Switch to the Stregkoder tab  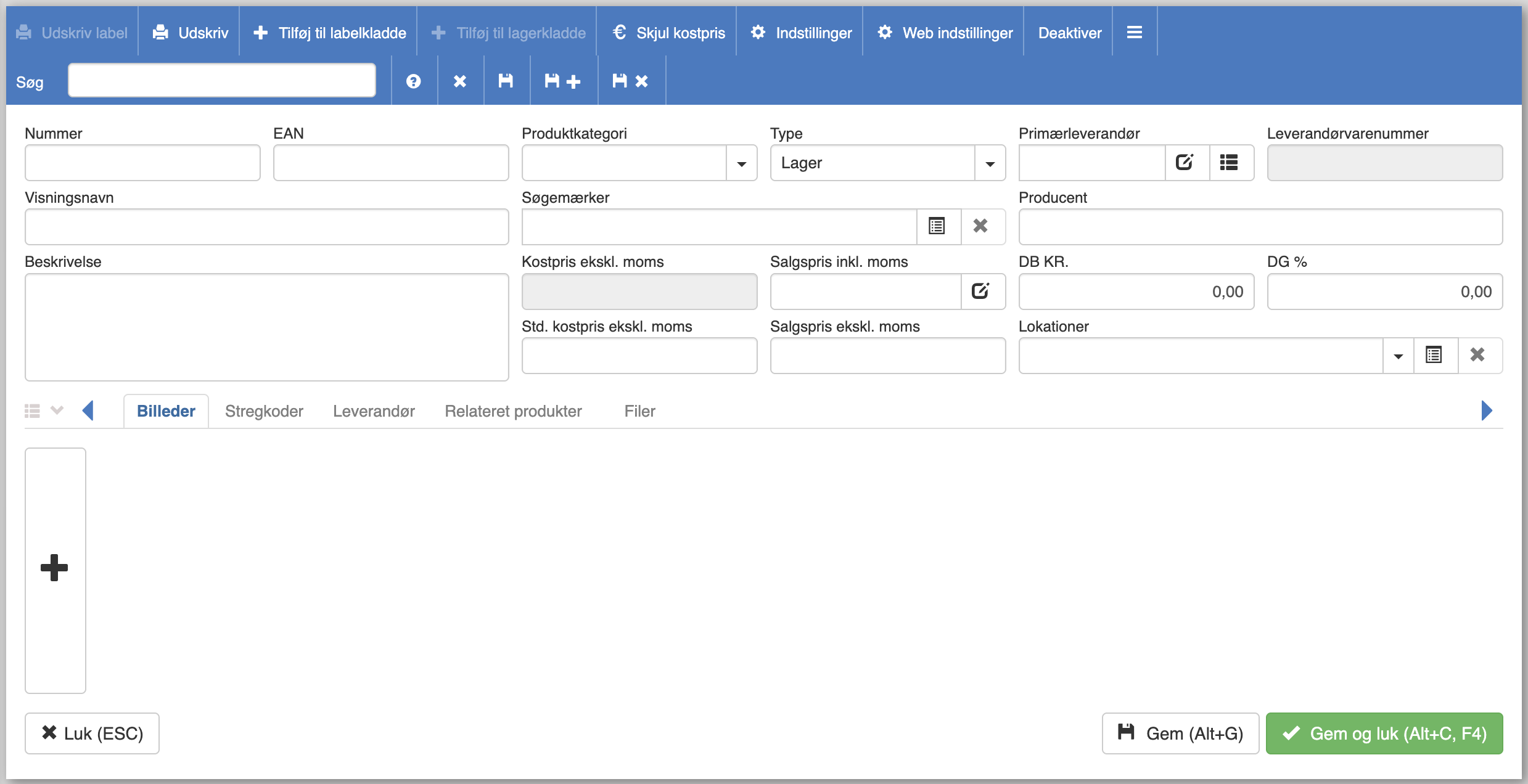click(x=264, y=411)
